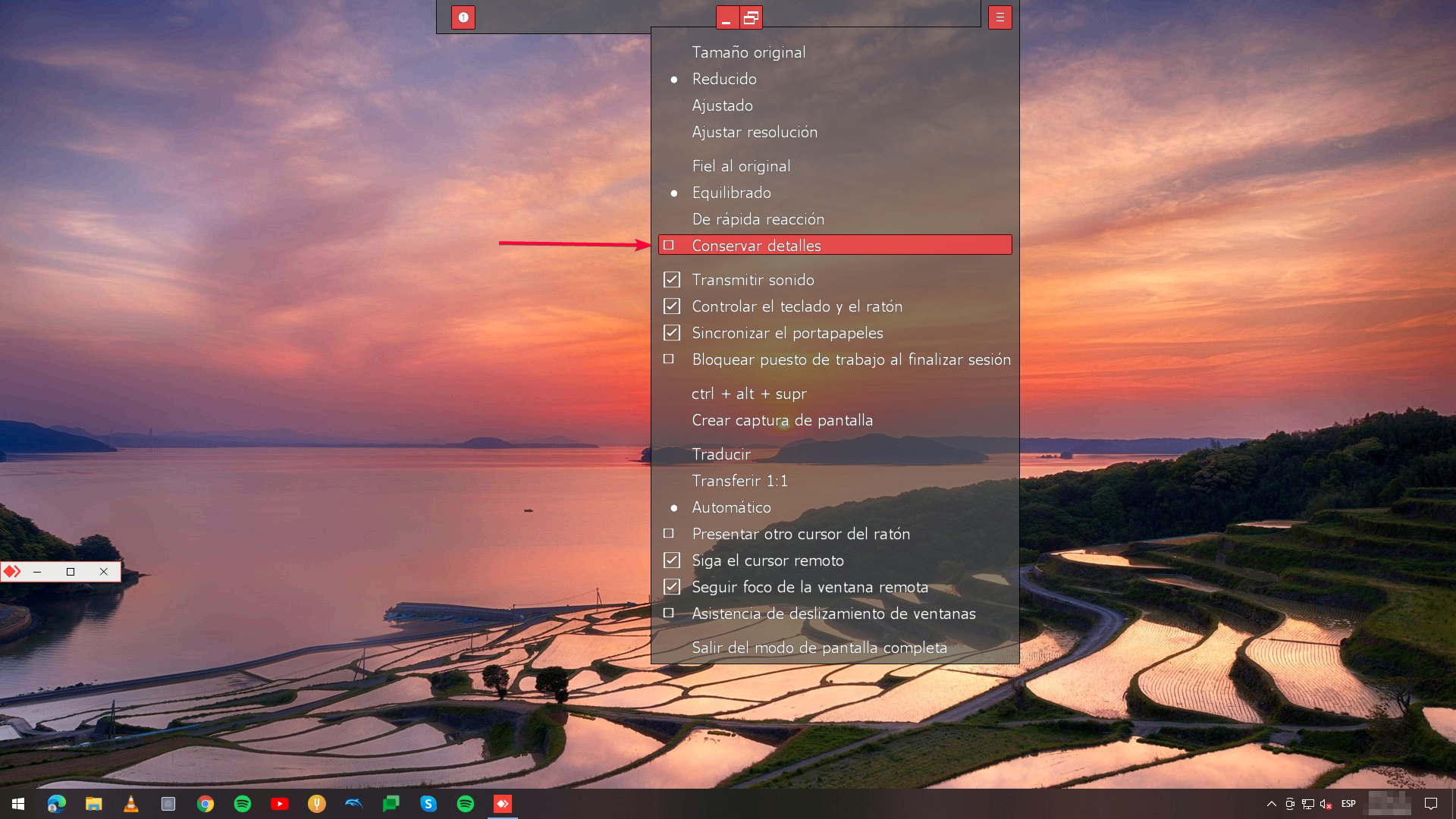Uncheck Seguir foco de la ventana remota
Image resolution: width=1456 pixels, height=819 pixels.
(x=672, y=587)
